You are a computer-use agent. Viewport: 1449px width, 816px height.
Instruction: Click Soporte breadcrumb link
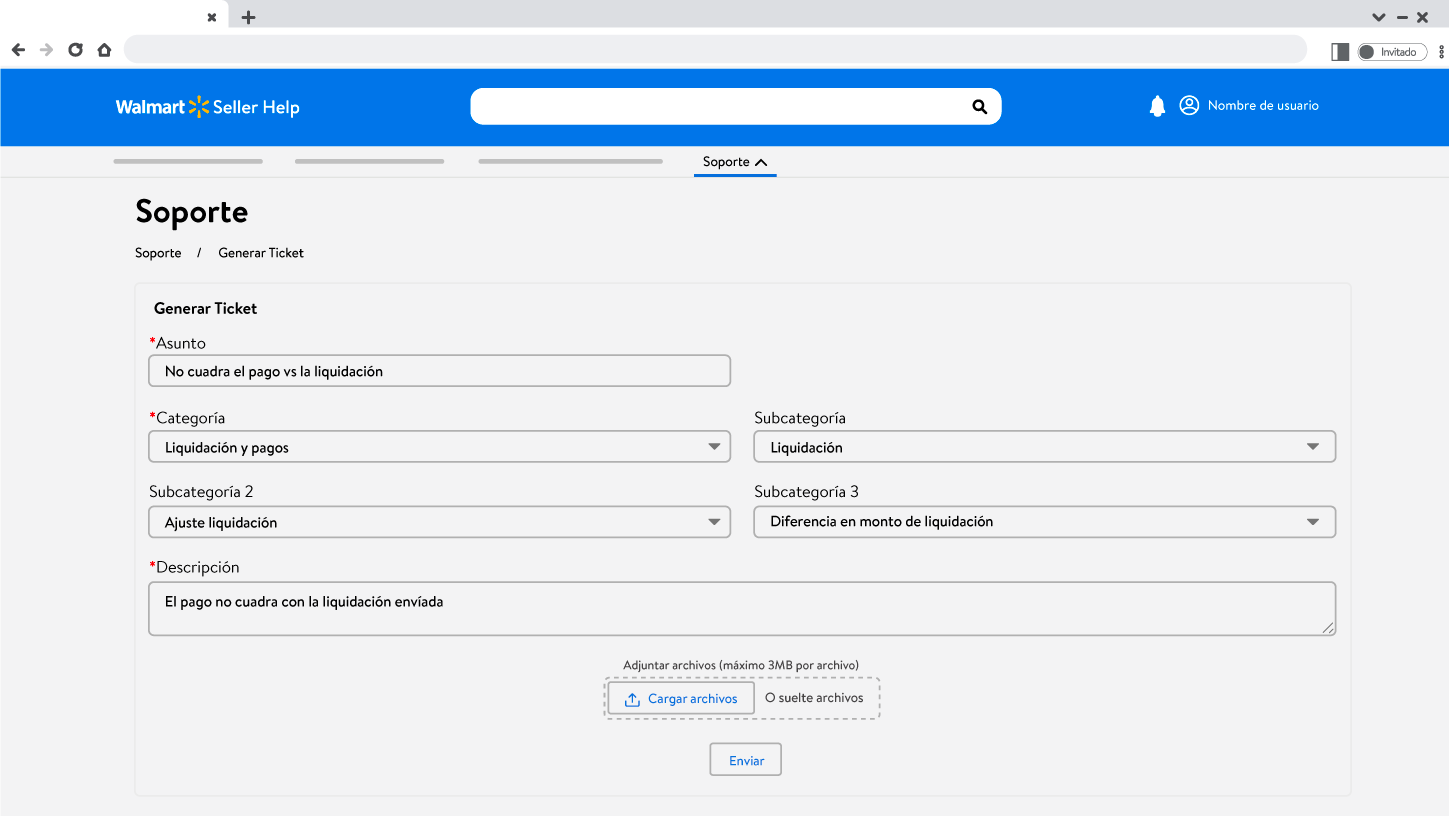tap(158, 253)
